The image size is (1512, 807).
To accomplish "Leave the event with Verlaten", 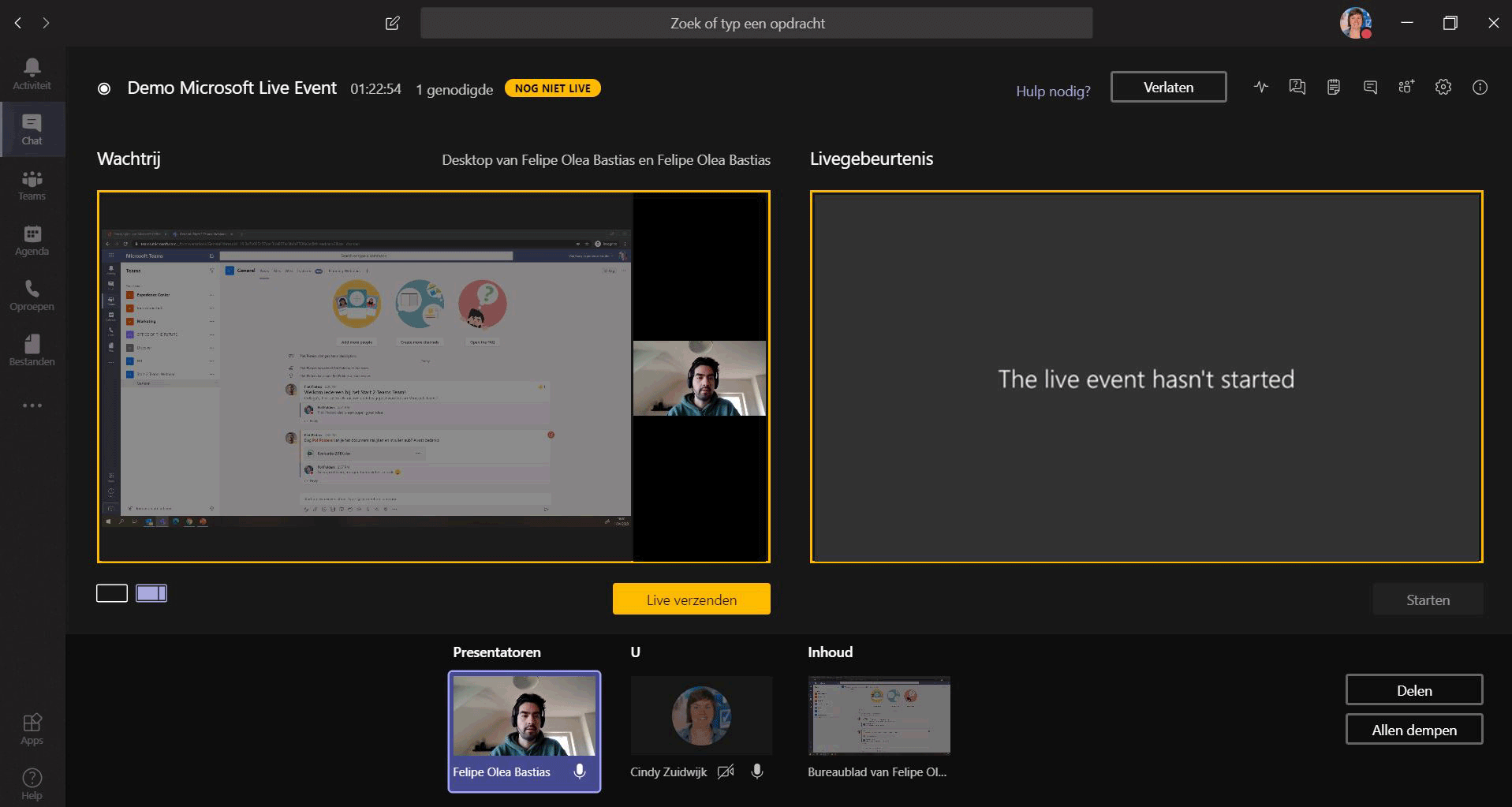I will pyautogui.click(x=1168, y=87).
